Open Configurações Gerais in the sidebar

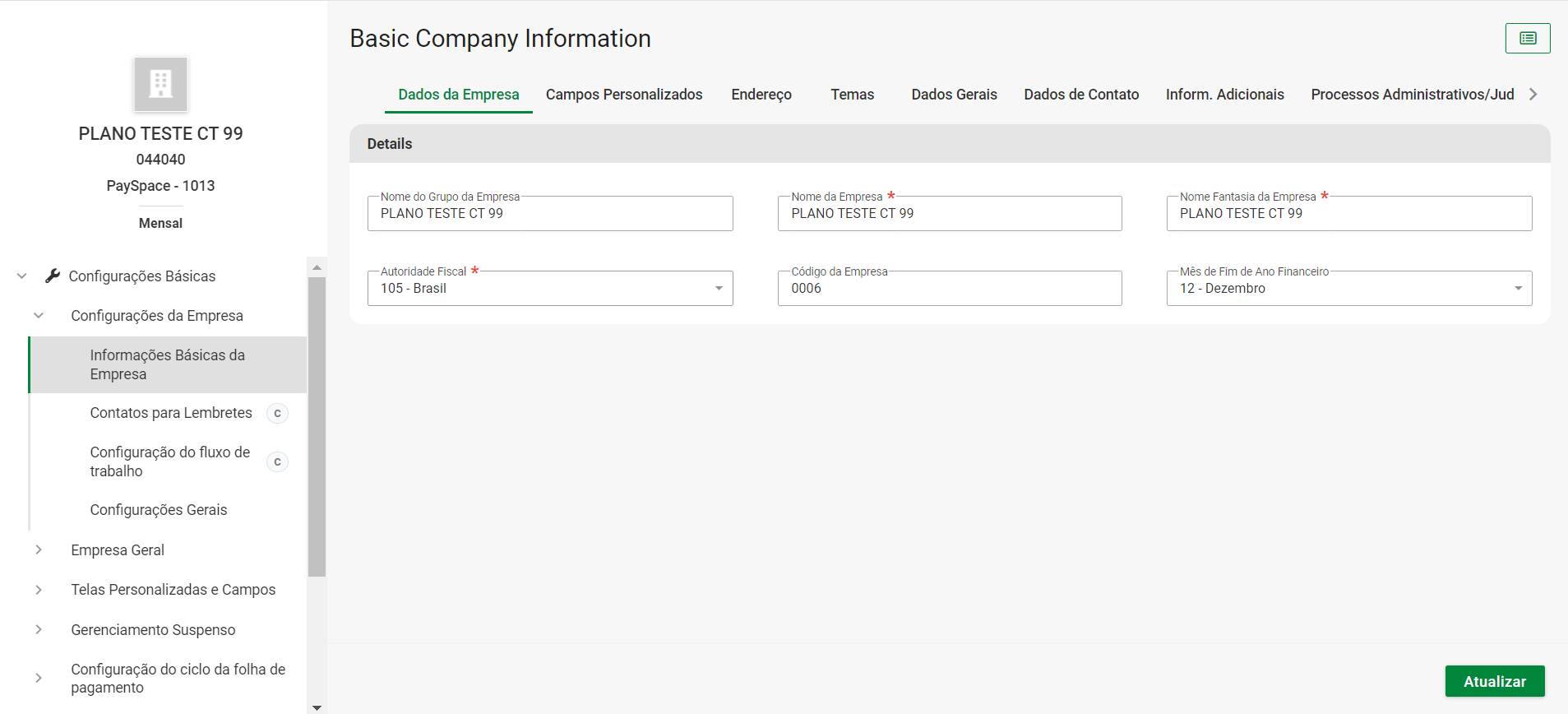click(159, 510)
